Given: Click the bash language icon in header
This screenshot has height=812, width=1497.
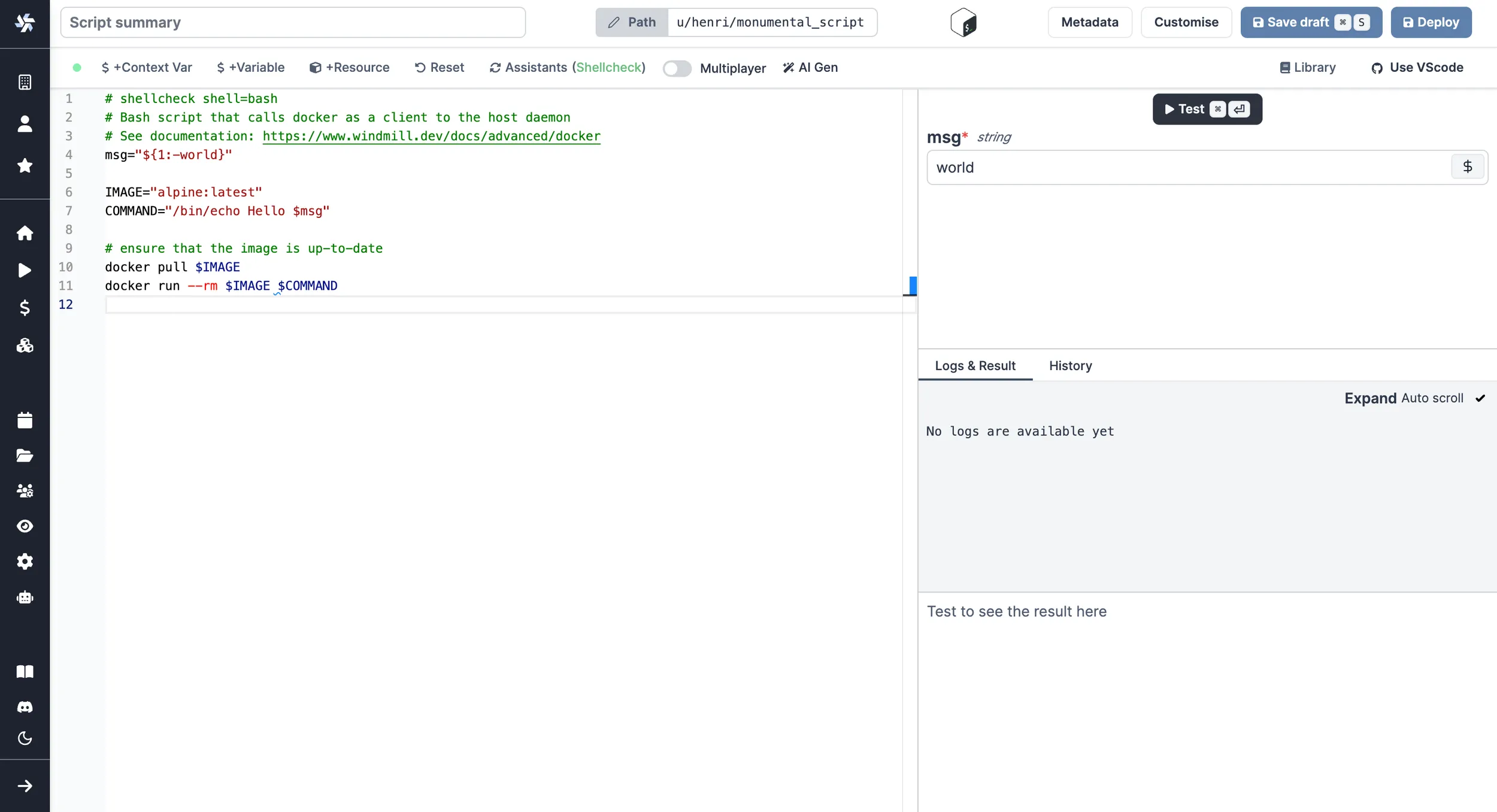Looking at the screenshot, I should coord(963,23).
